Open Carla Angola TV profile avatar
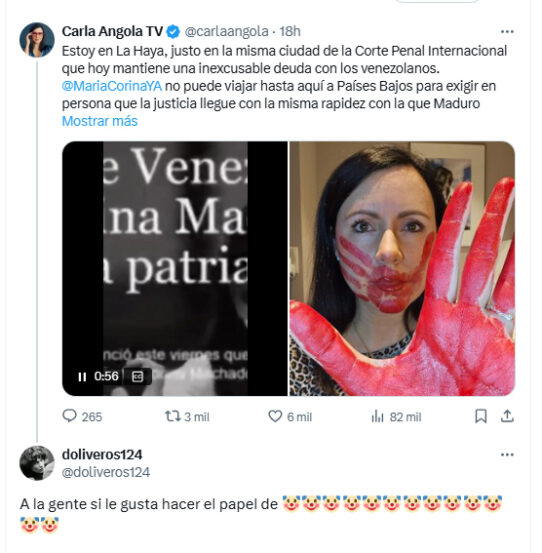This screenshot has width=542, height=553. (37, 40)
